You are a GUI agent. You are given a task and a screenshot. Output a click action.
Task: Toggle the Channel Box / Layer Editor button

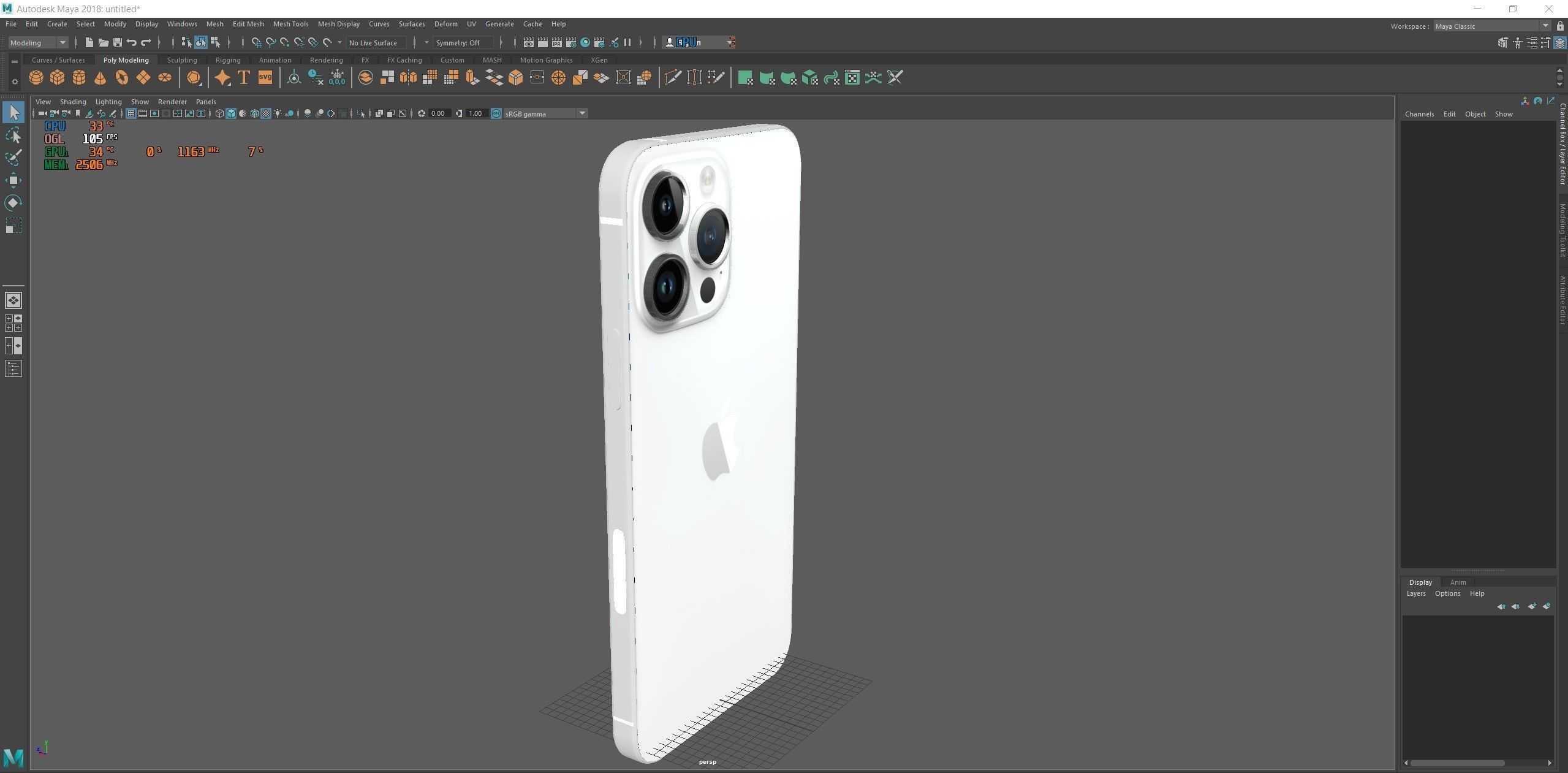pos(1561,42)
